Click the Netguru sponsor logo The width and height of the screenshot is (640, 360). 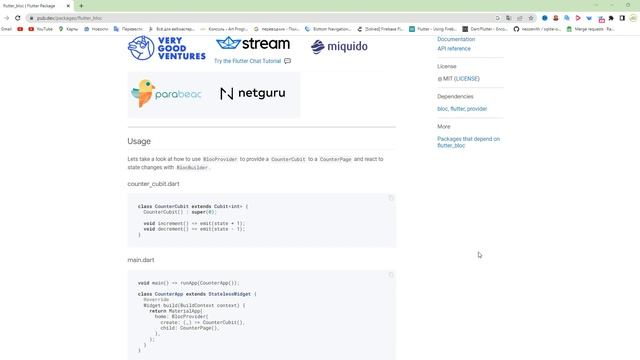click(x=253, y=93)
